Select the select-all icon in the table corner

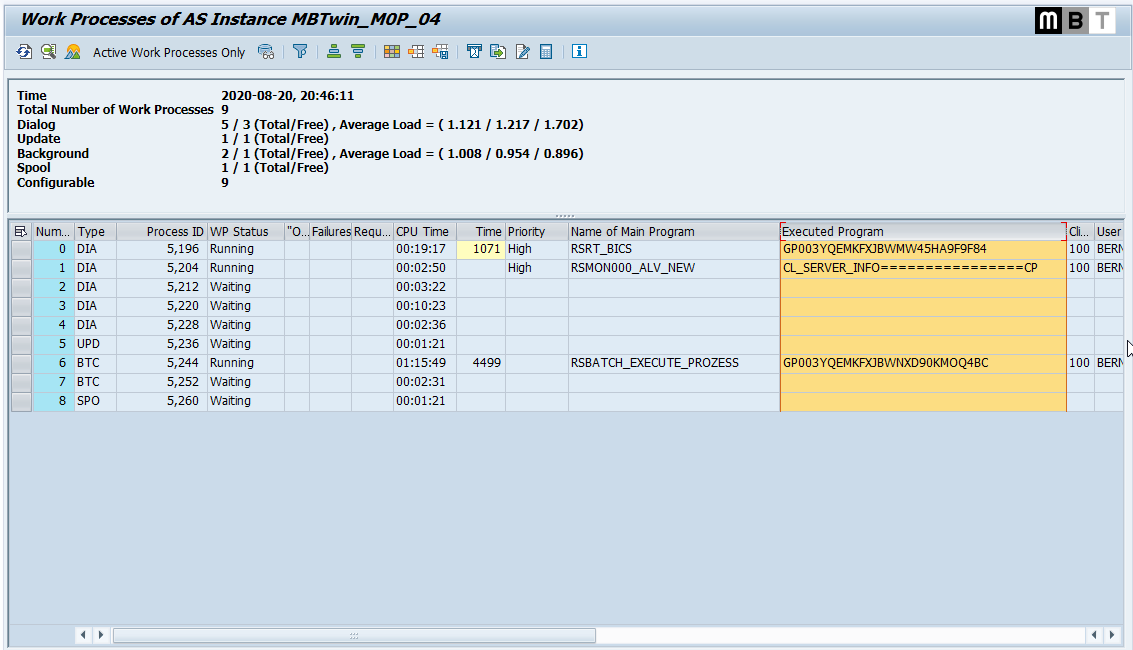point(20,231)
